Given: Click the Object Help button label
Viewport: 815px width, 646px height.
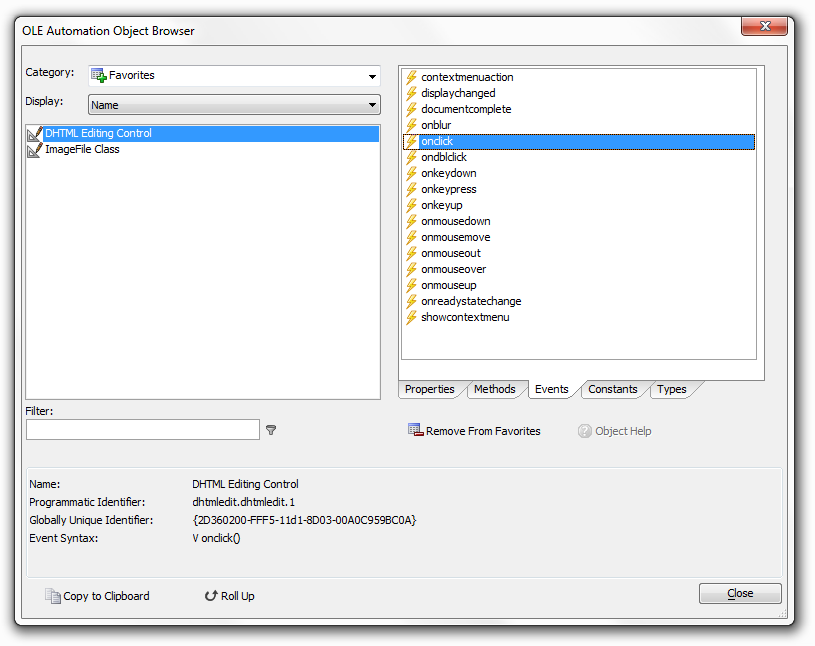Looking at the screenshot, I should coord(623,431).
